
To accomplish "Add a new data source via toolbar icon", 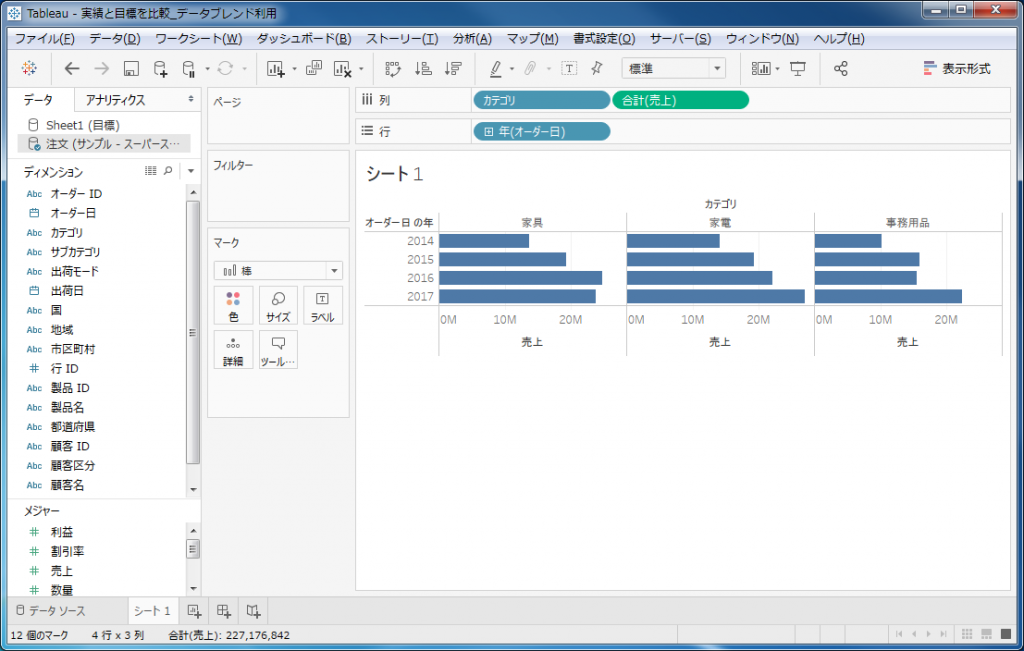I will click(x=160, y=68).
